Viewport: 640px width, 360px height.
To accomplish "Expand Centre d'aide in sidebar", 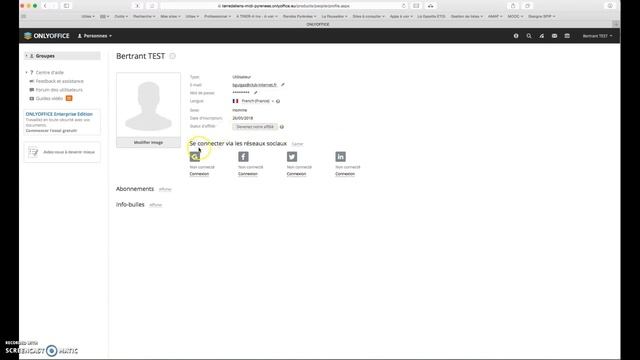I will pyautogui.click(x=49, y=73).
